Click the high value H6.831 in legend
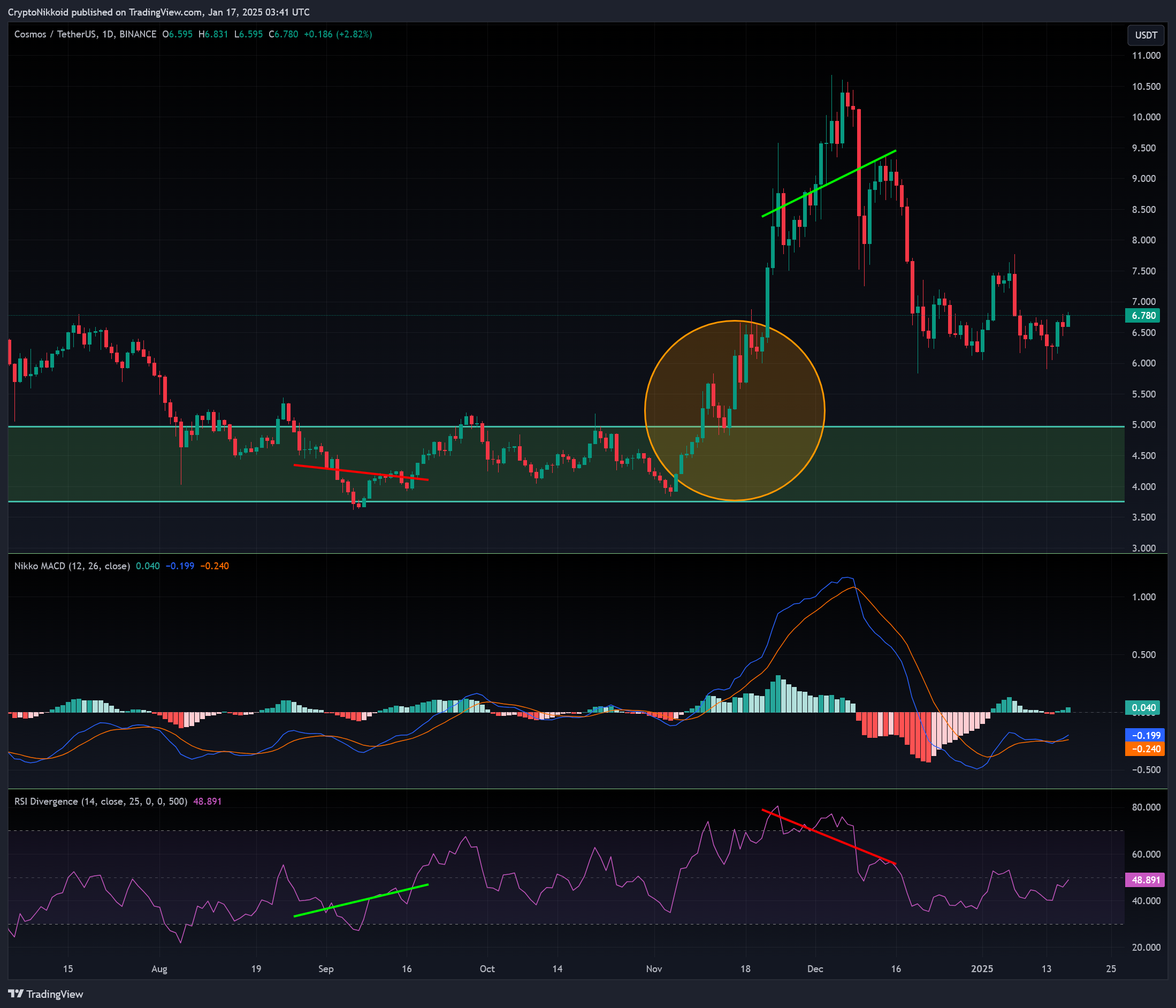Viewport: 1176px width, 1008px height. click(x=213, y=34)
